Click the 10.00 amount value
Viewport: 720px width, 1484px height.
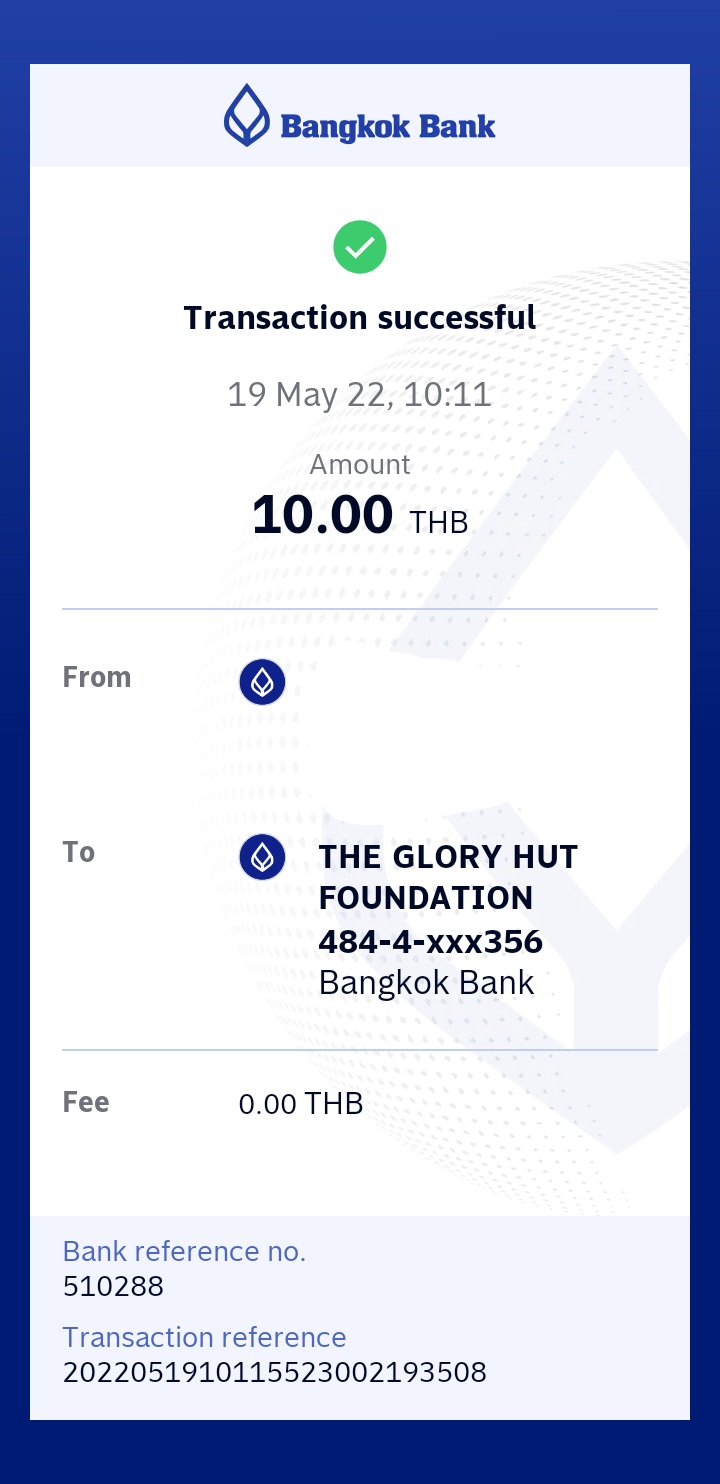322,515
